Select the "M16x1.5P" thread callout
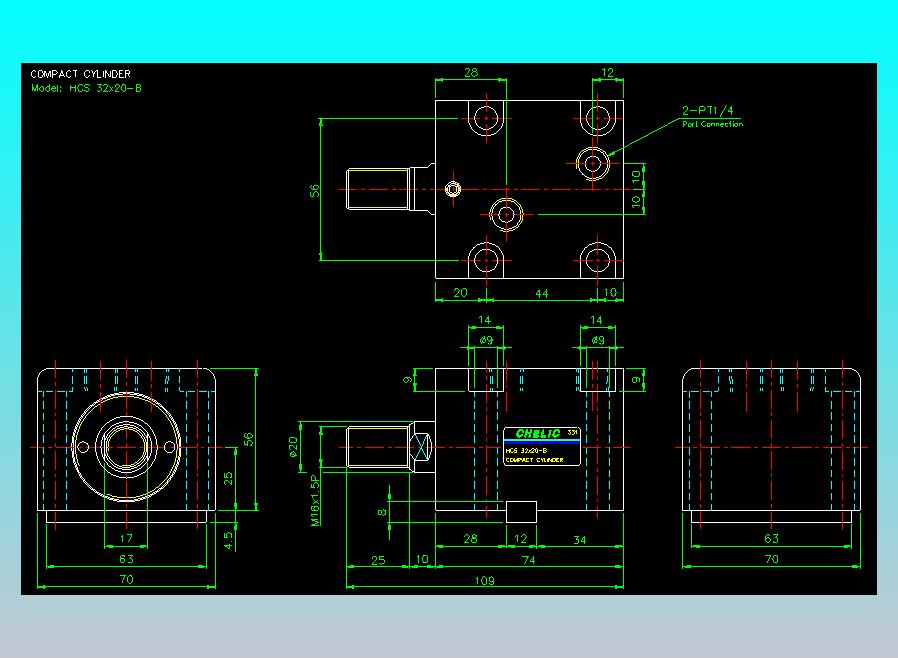The width and height of the screenshot is (898, 658). click(315, 501)
